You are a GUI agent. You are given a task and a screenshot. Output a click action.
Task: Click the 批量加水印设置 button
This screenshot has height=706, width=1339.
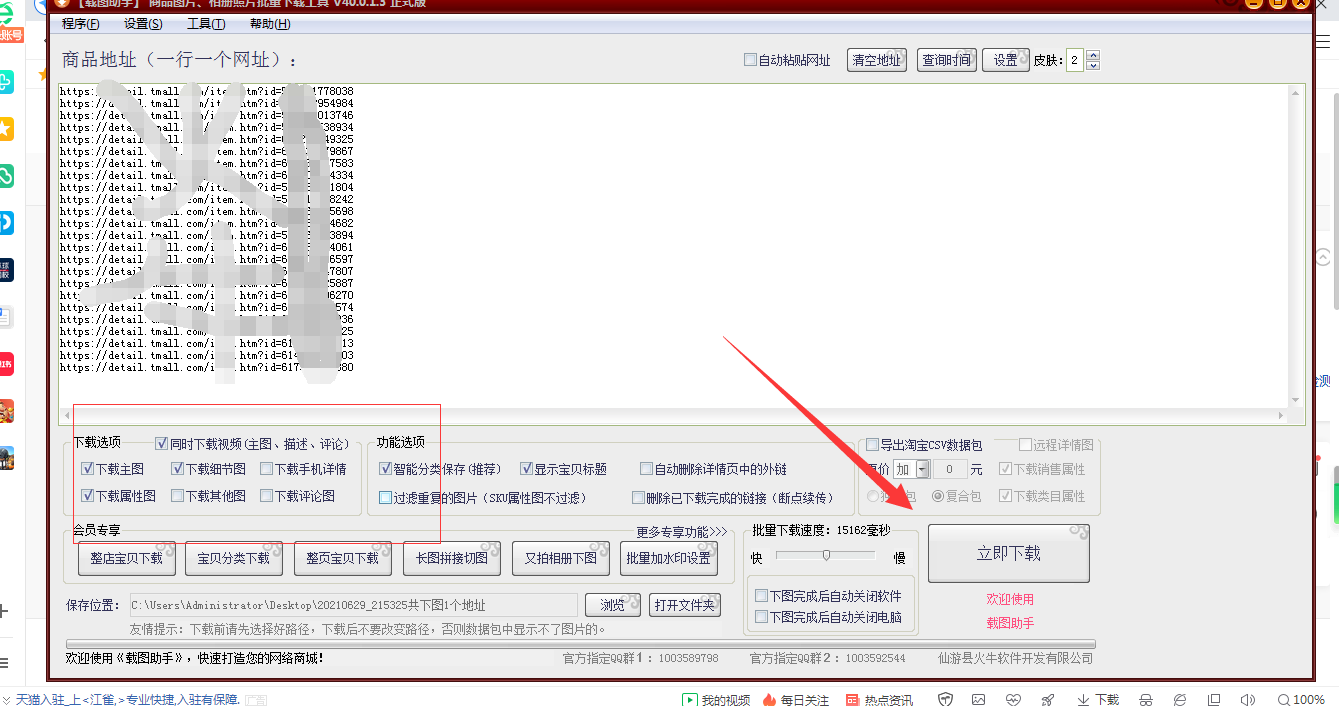pos(669,558)
